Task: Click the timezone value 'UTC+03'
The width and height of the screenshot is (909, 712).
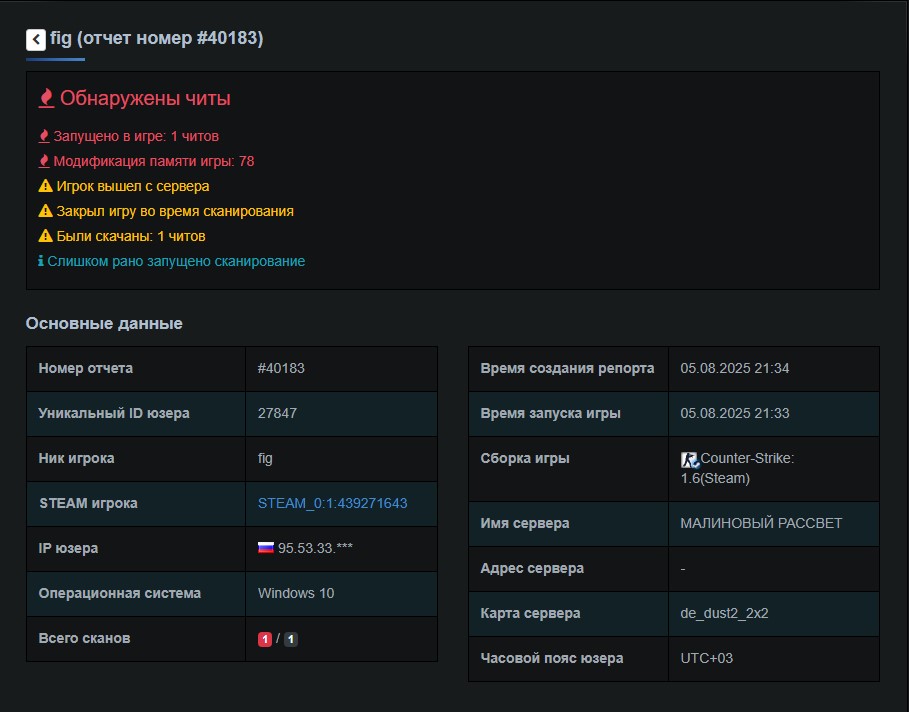Action: [x=707, y=658]
